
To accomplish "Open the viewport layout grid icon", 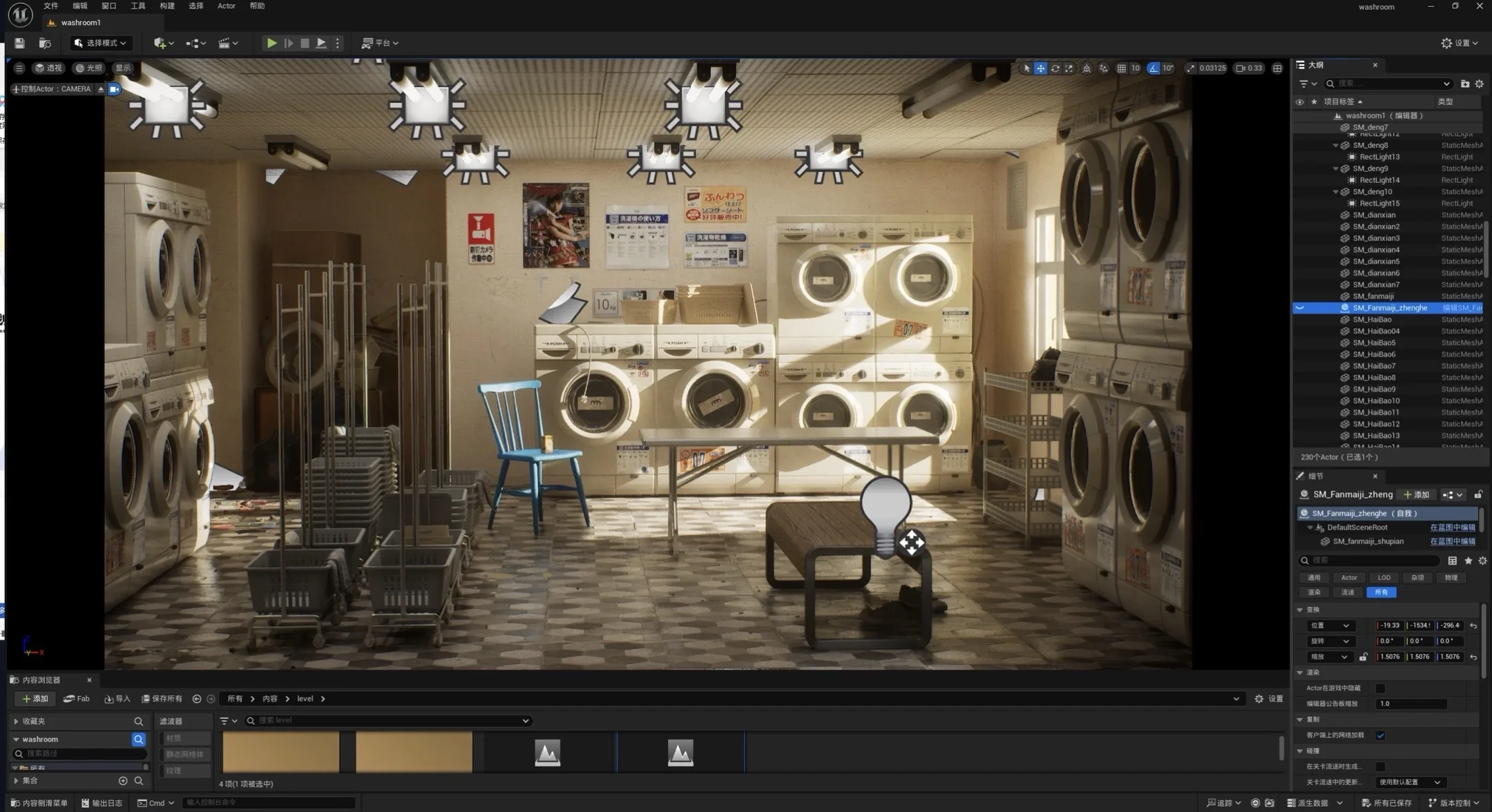I will coord(1277,68).
